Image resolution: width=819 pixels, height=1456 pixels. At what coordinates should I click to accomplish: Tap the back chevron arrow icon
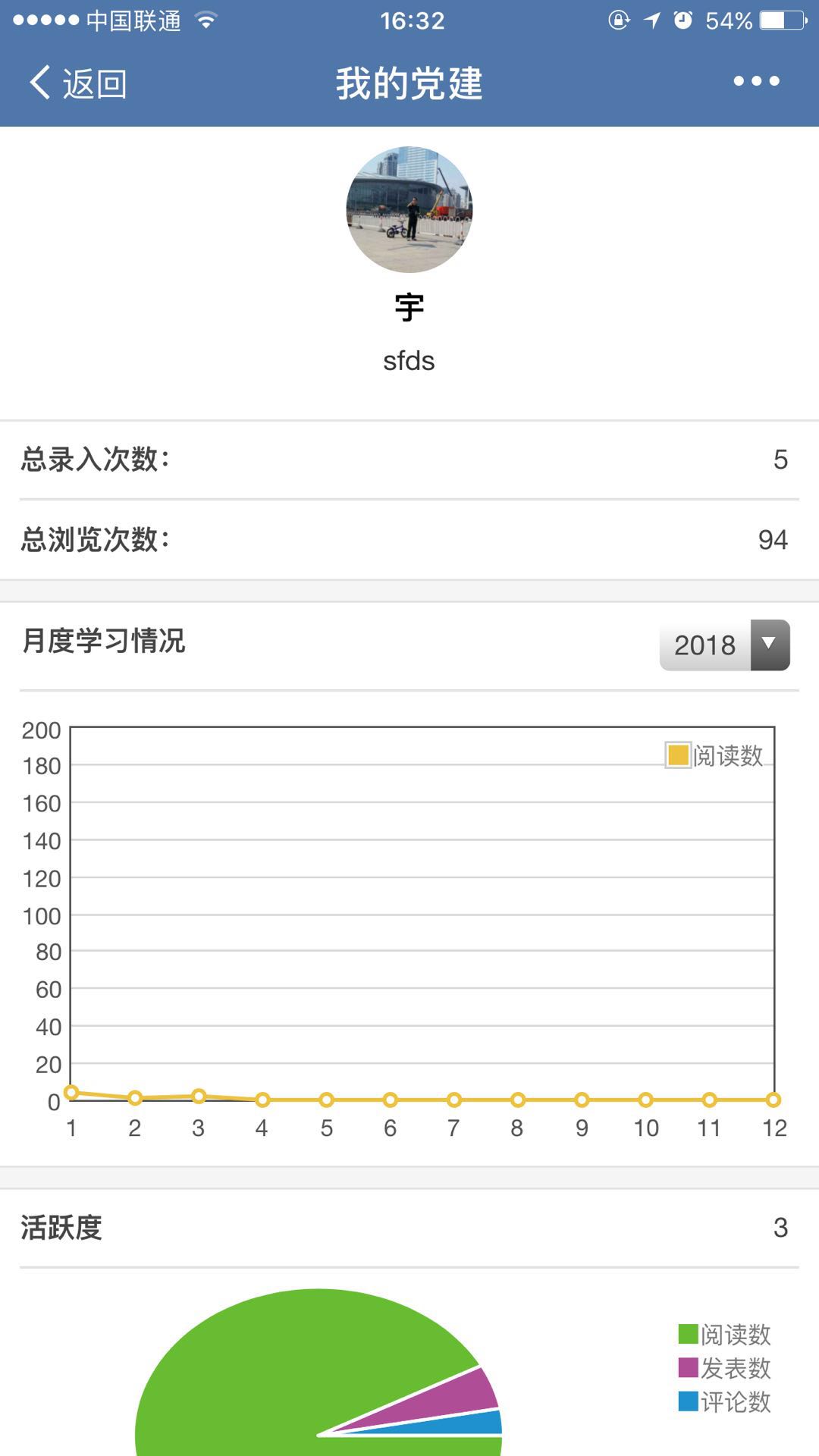(x=39, y=82)
